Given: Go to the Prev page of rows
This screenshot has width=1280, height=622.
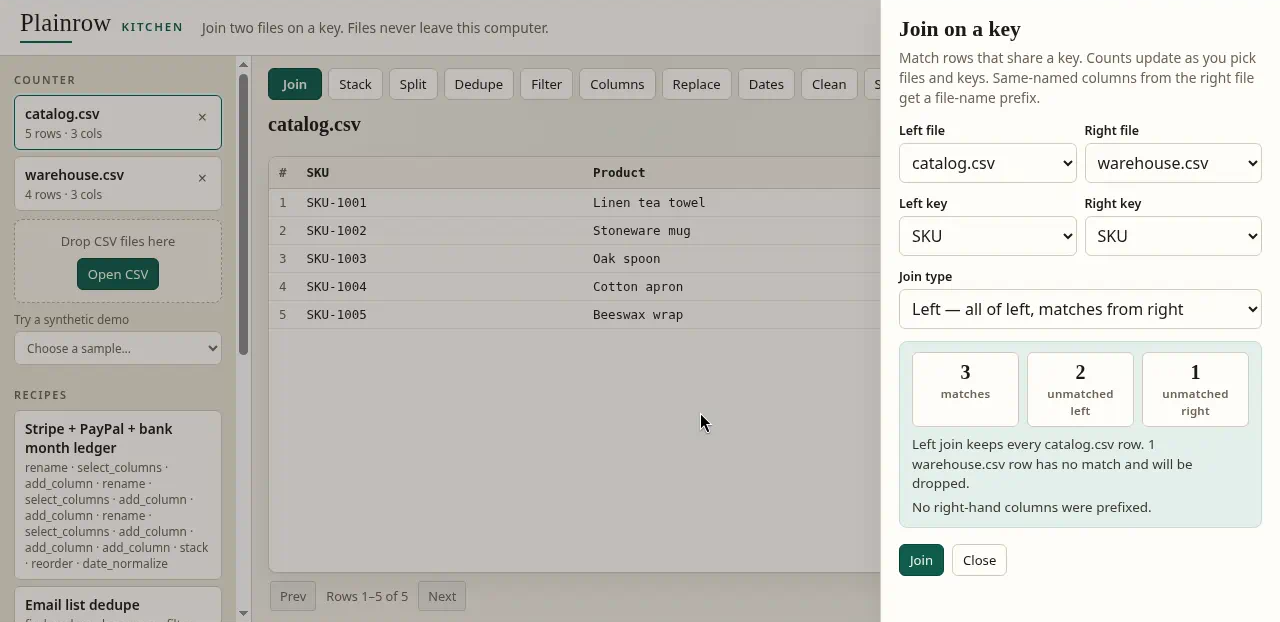Looking at the screenshot, I should [x=293, y=596].
